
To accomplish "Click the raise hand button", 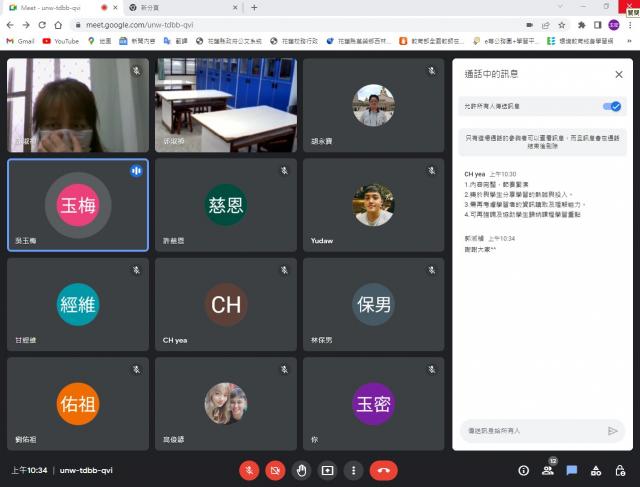I will (x=301, y=469).
